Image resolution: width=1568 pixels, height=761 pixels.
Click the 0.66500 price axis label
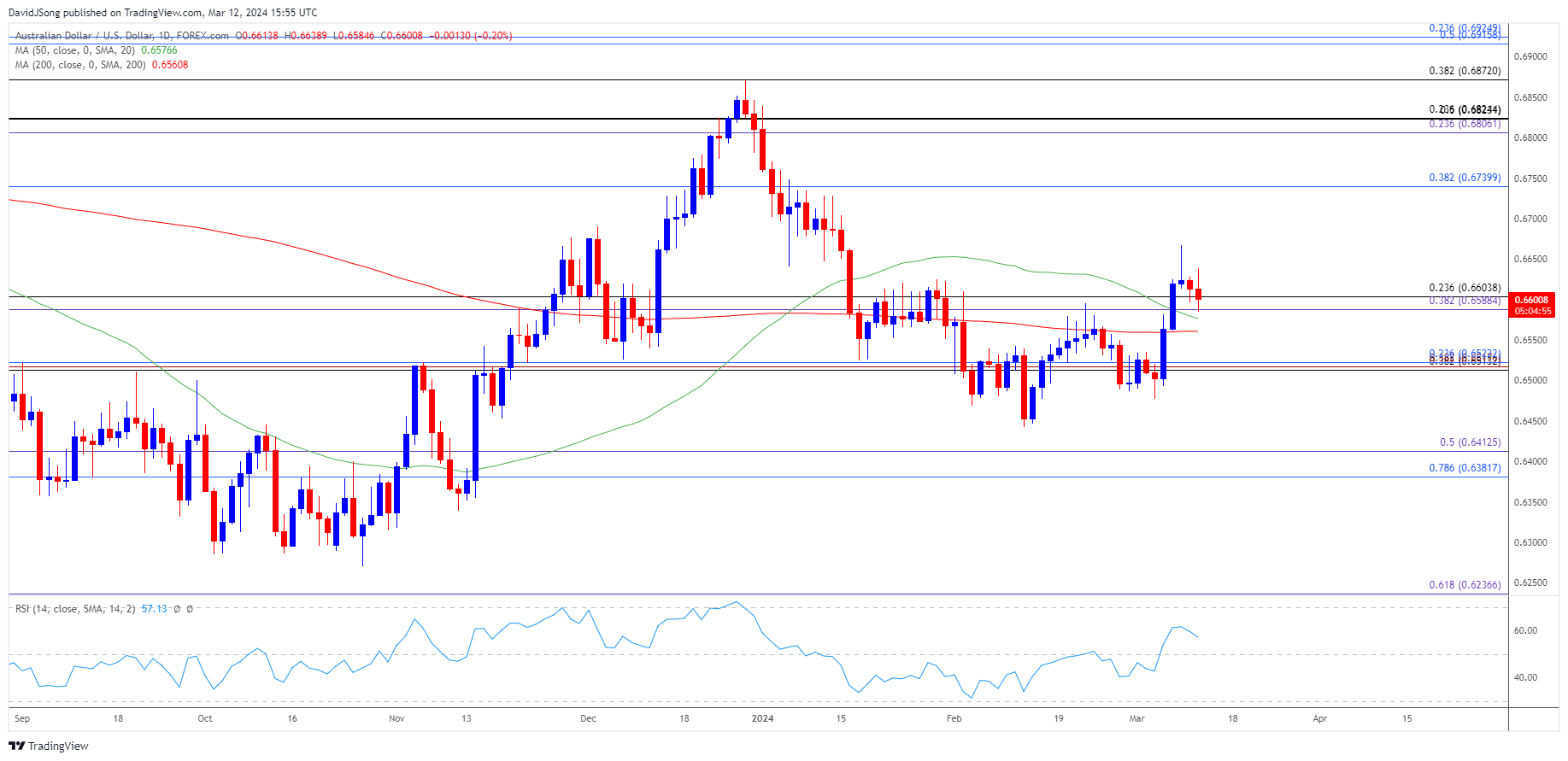(1530, 259)
